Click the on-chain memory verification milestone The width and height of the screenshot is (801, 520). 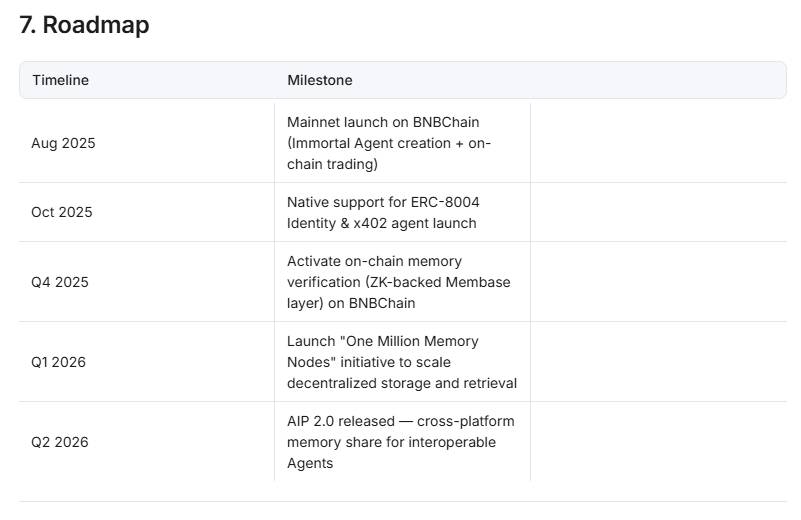(398, 282)
